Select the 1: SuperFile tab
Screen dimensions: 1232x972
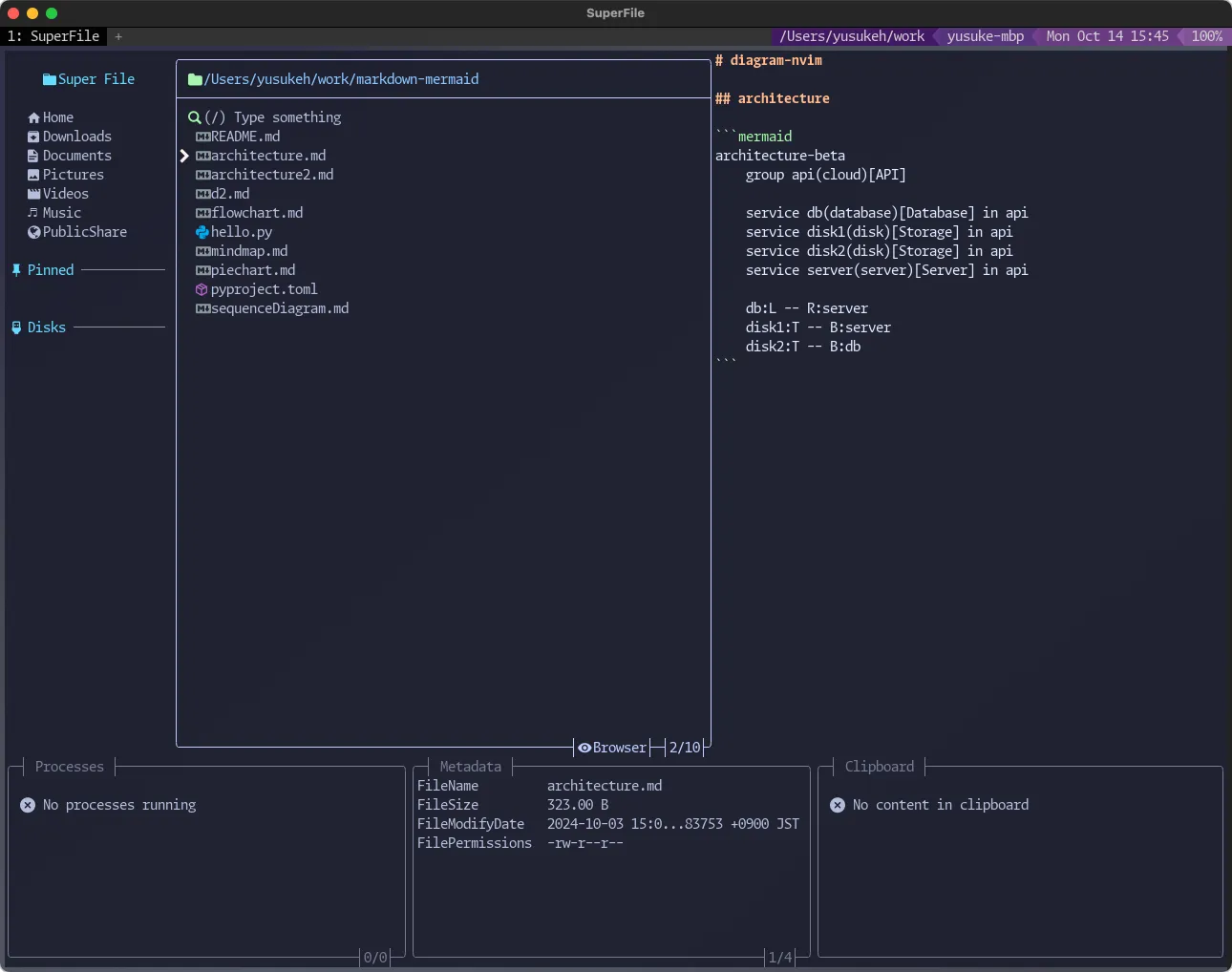(x=53, y=36)
